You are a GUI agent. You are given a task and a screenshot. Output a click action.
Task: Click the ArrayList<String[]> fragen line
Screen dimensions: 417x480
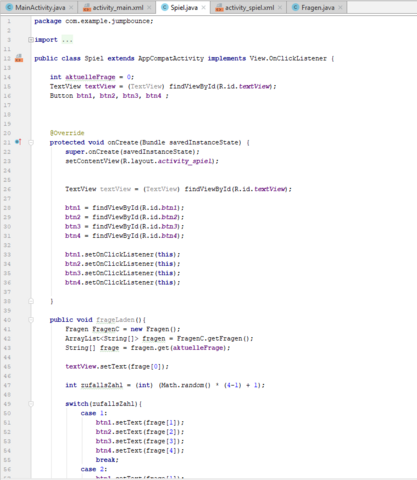pyautogui.click(x=159, y=338)
